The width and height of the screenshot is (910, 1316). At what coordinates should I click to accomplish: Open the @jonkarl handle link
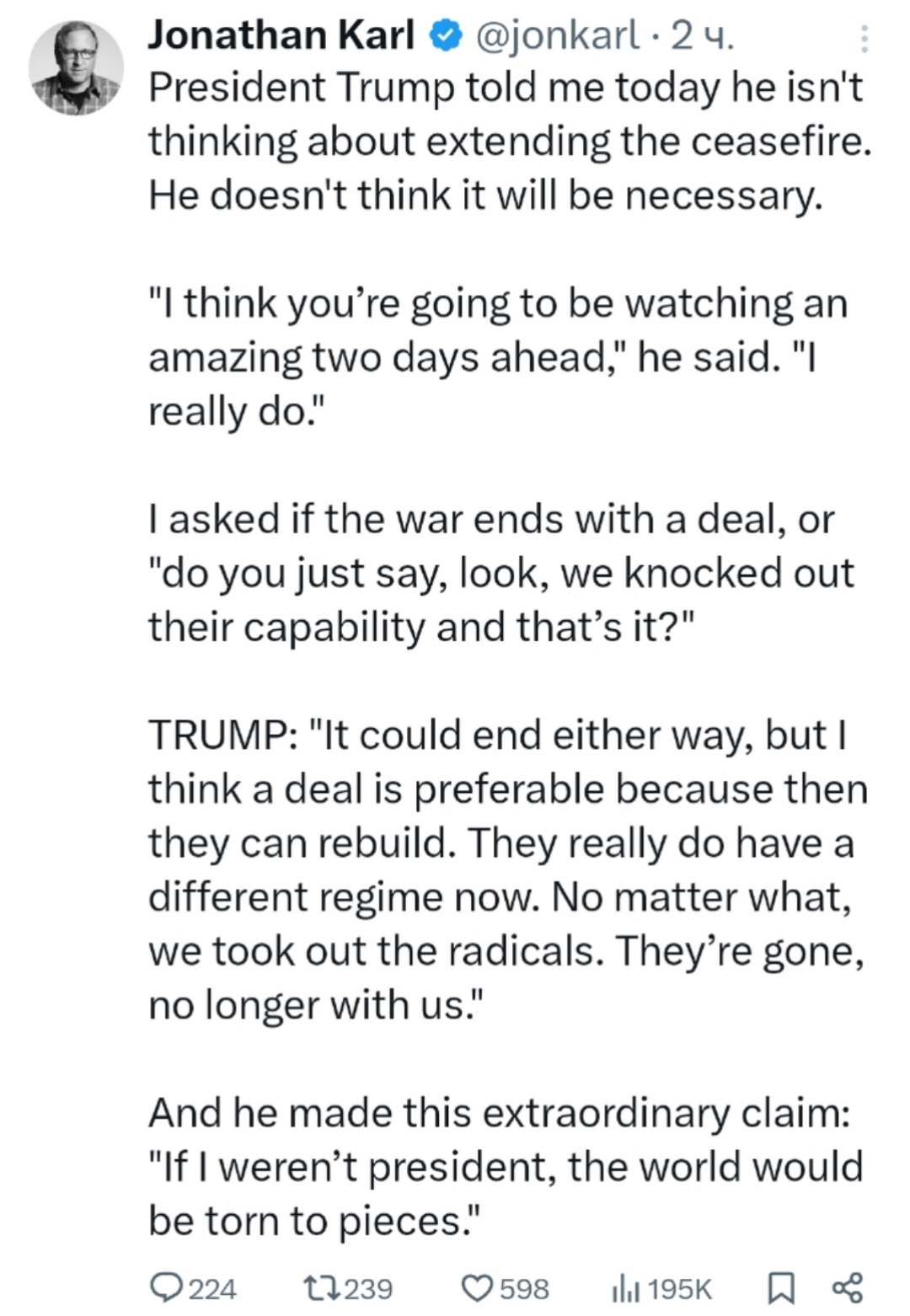click(556, 36)
